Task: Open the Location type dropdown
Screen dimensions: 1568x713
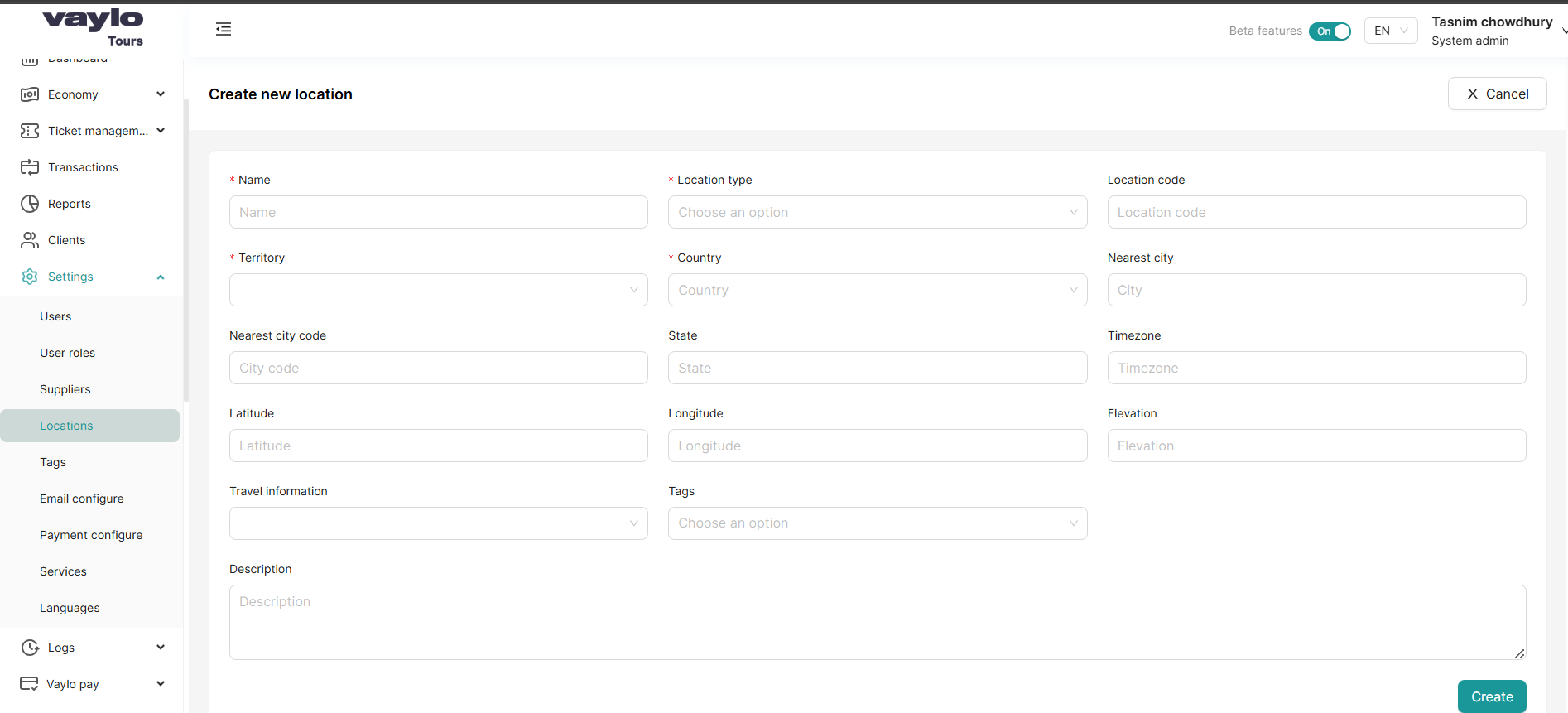Action: (x=877, y=212)
